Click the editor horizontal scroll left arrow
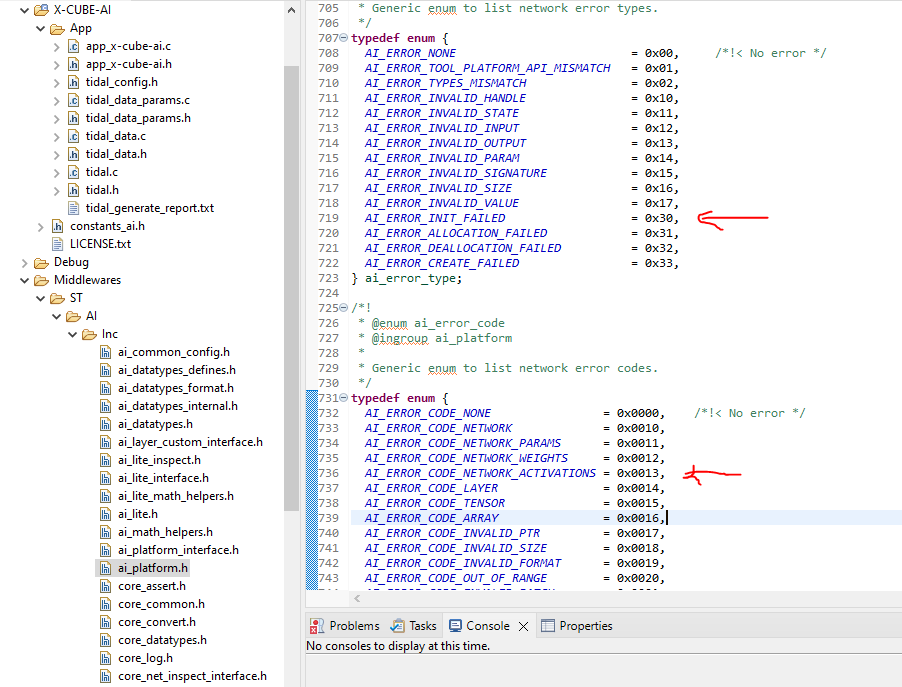The image size is (902, 687). coord(357,599)
